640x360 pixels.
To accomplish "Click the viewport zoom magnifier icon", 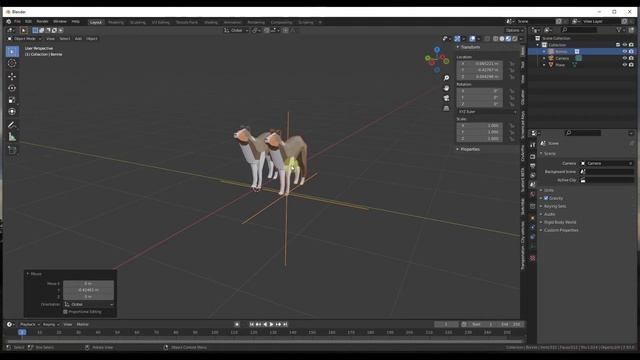I will click(x=446, y=78).
